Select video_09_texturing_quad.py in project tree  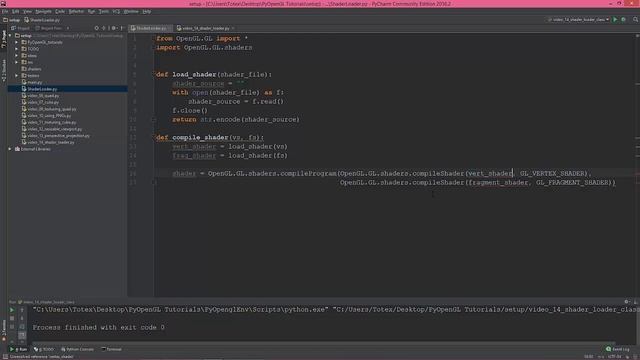(49, 109)
